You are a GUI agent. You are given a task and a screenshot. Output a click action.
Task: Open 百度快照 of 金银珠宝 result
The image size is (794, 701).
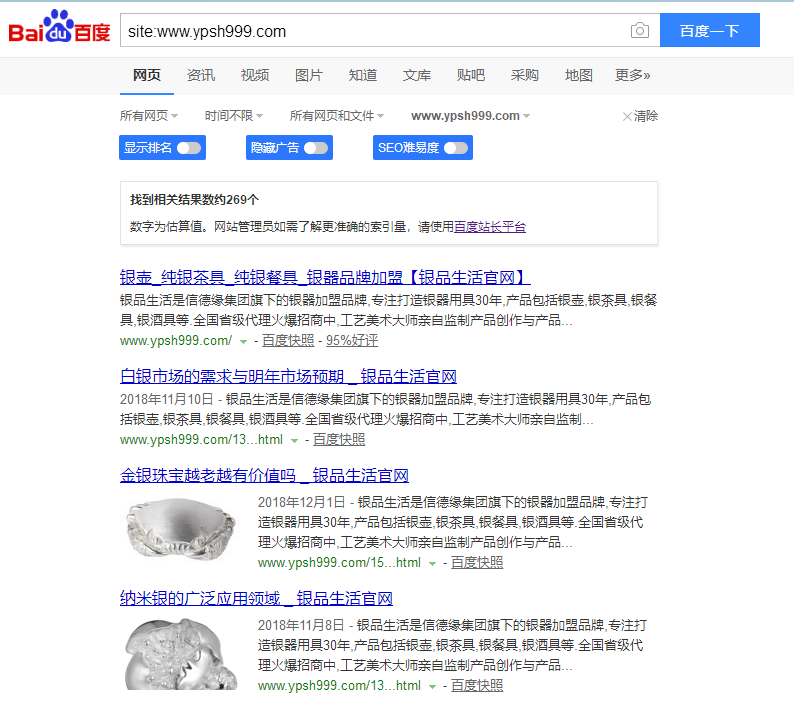[x=477, y=563]
